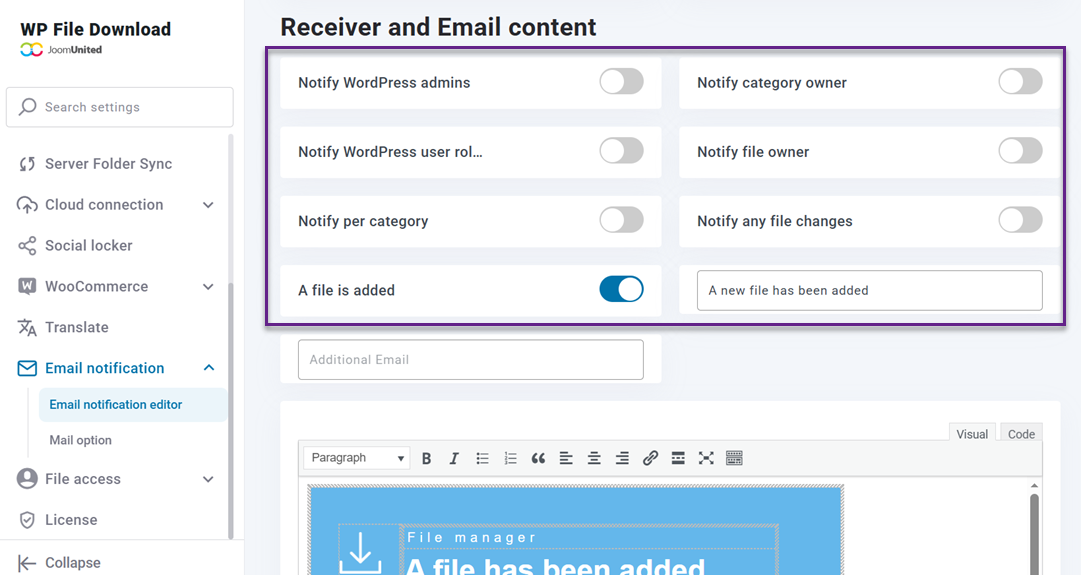Open the Paragraph format dropdown

356,458
